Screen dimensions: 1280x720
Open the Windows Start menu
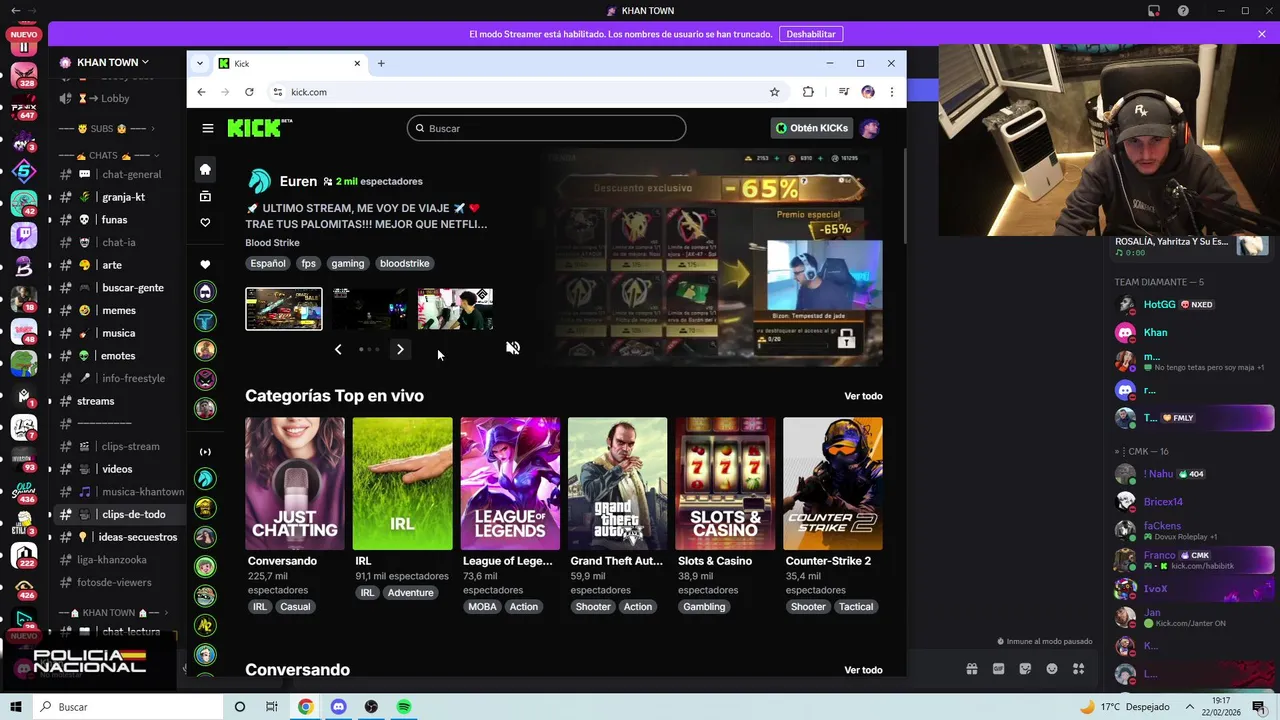16,707
